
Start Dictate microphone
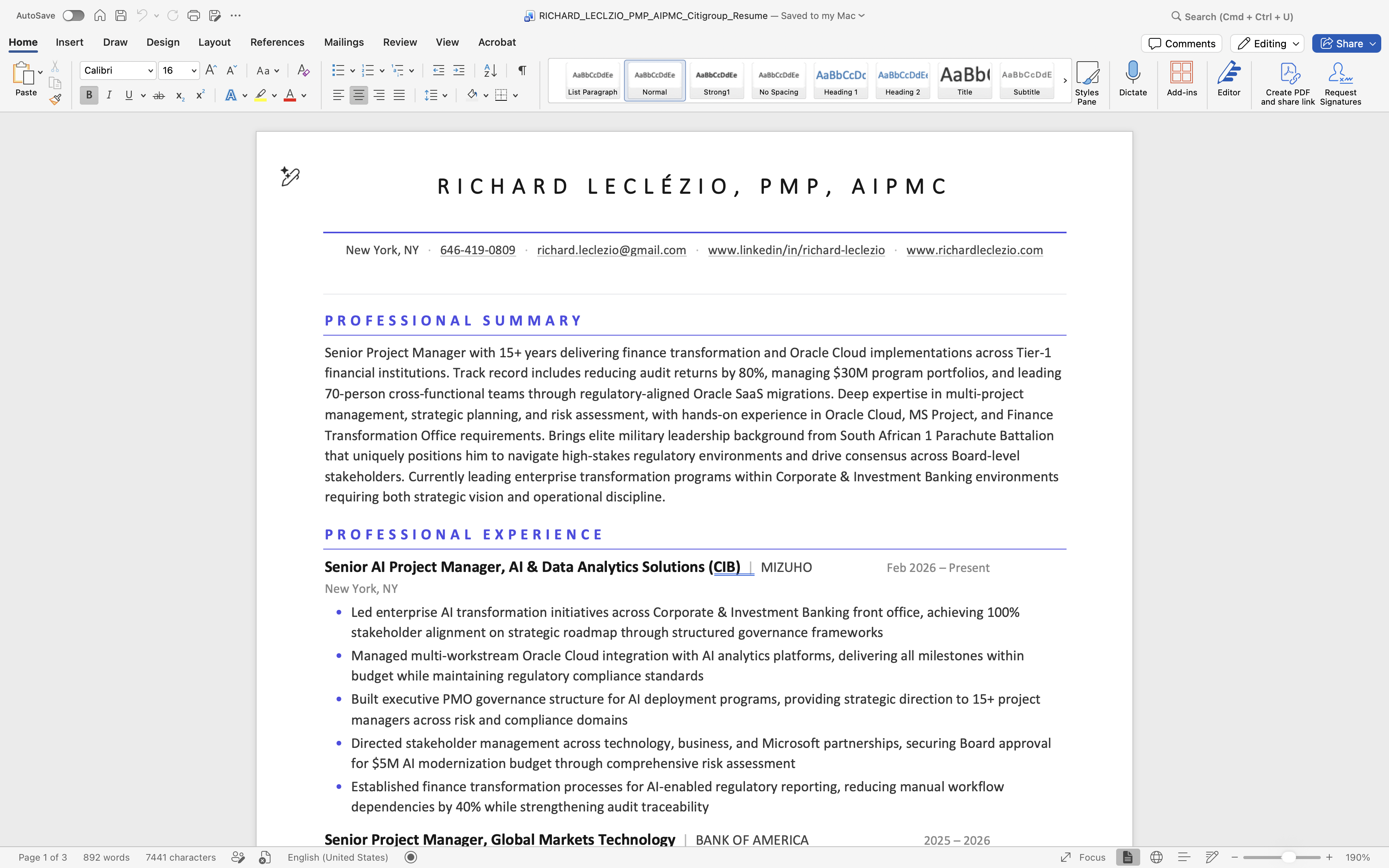click(x=1133, y=79)
